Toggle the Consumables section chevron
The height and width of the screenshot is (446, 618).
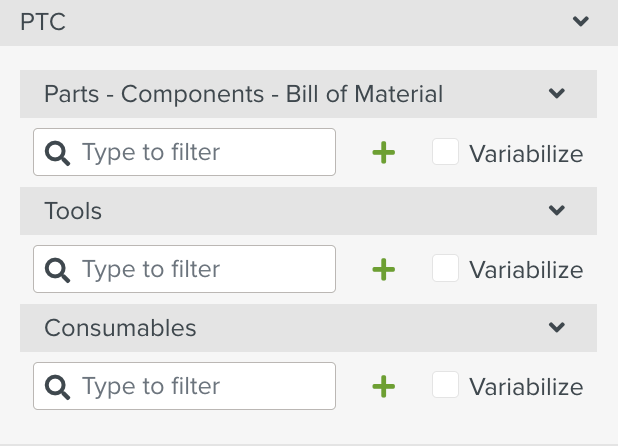point(557,328)
